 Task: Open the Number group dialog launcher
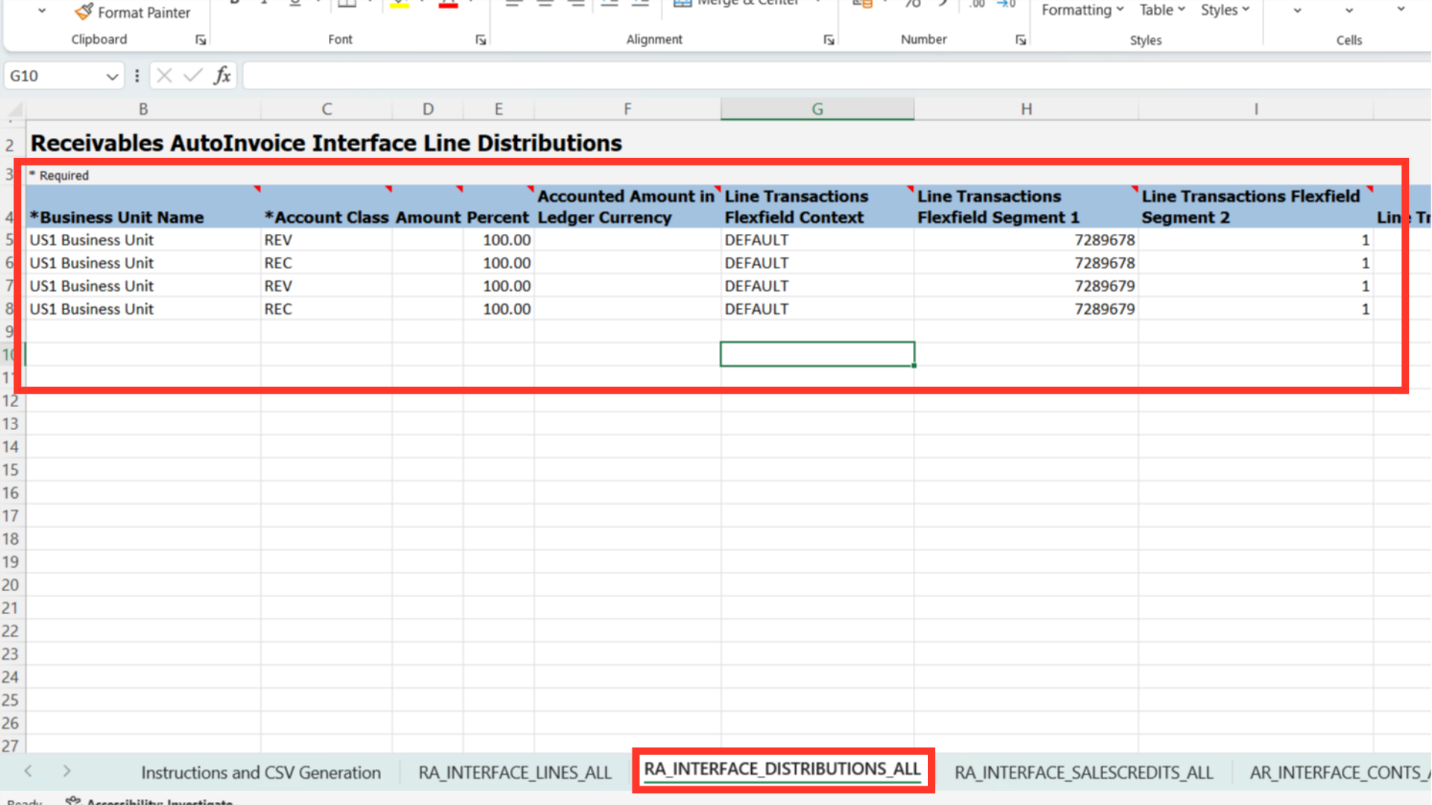pos(1020,40)
